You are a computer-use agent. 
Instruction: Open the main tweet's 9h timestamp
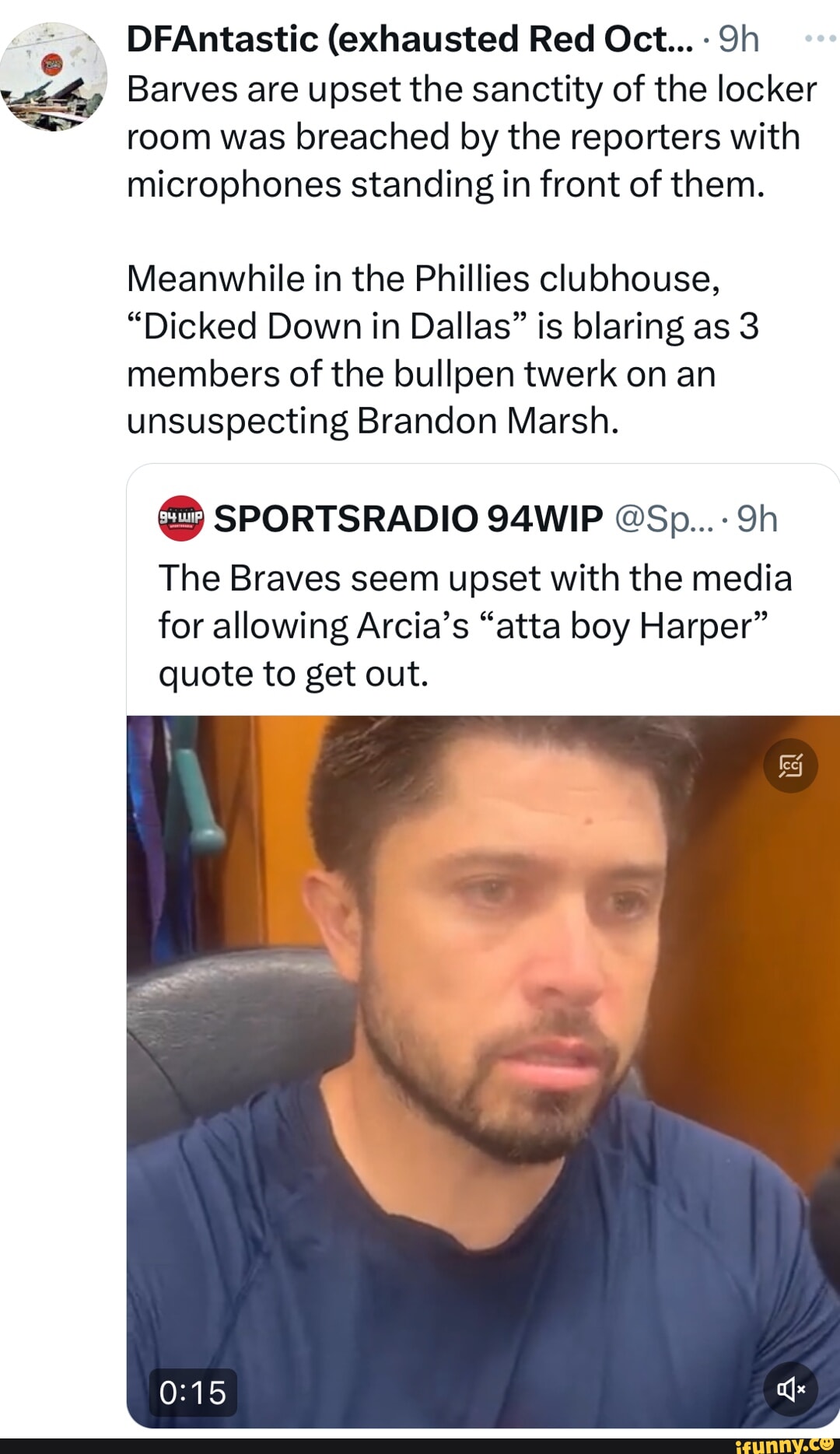tap(738, 39)
